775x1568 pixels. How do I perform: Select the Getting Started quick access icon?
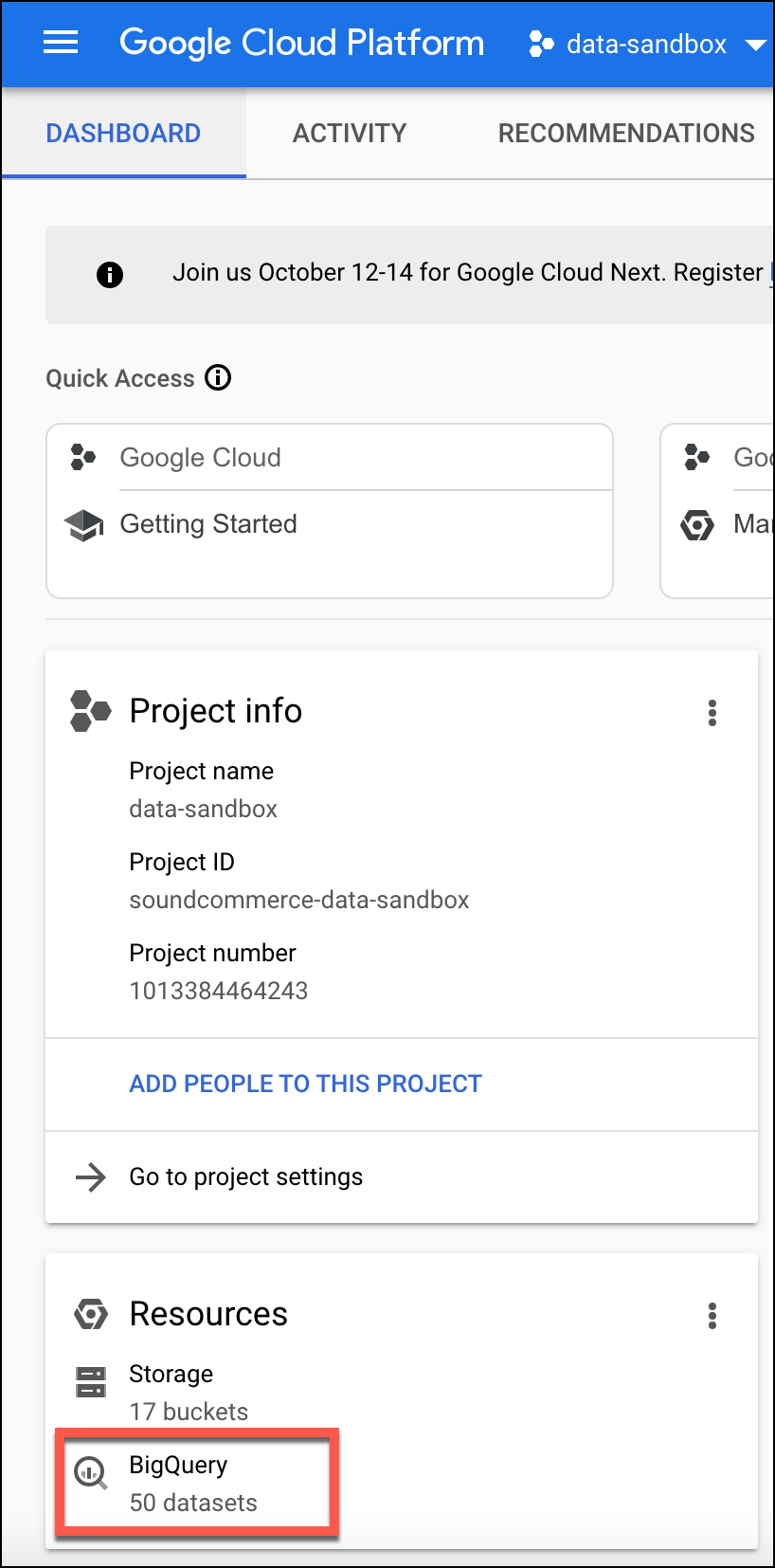(83, 524)
